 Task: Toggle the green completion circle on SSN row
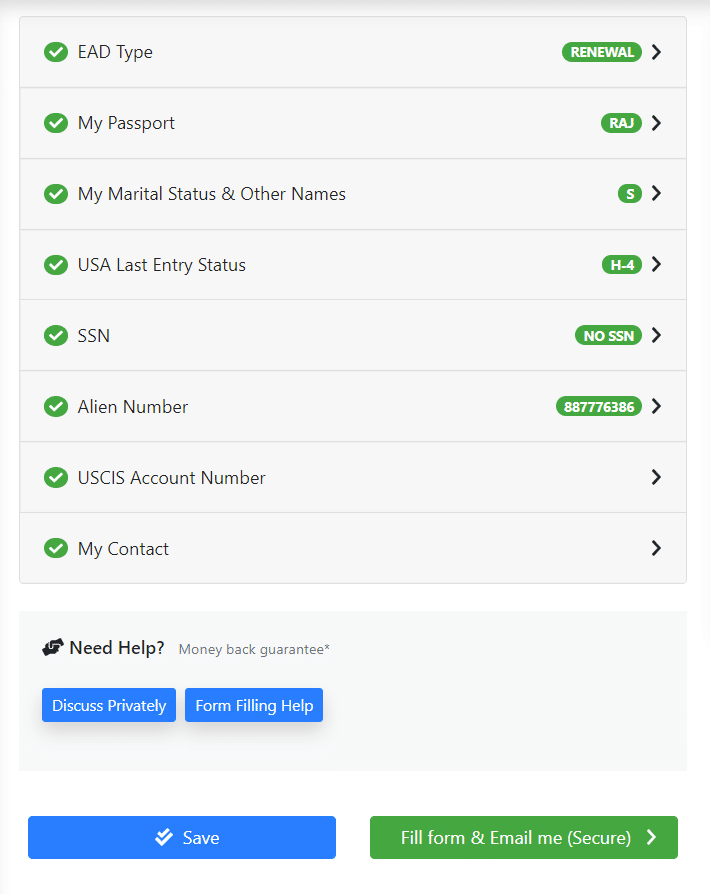tap(56, 335)
